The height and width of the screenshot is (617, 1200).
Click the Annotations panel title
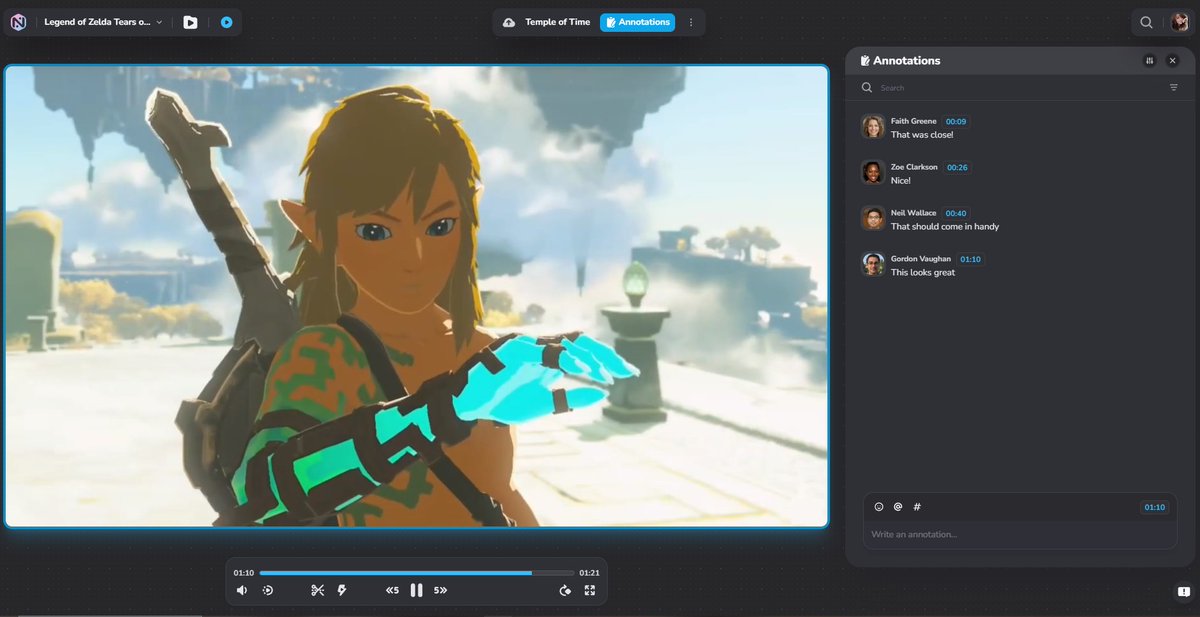(906, 61)
